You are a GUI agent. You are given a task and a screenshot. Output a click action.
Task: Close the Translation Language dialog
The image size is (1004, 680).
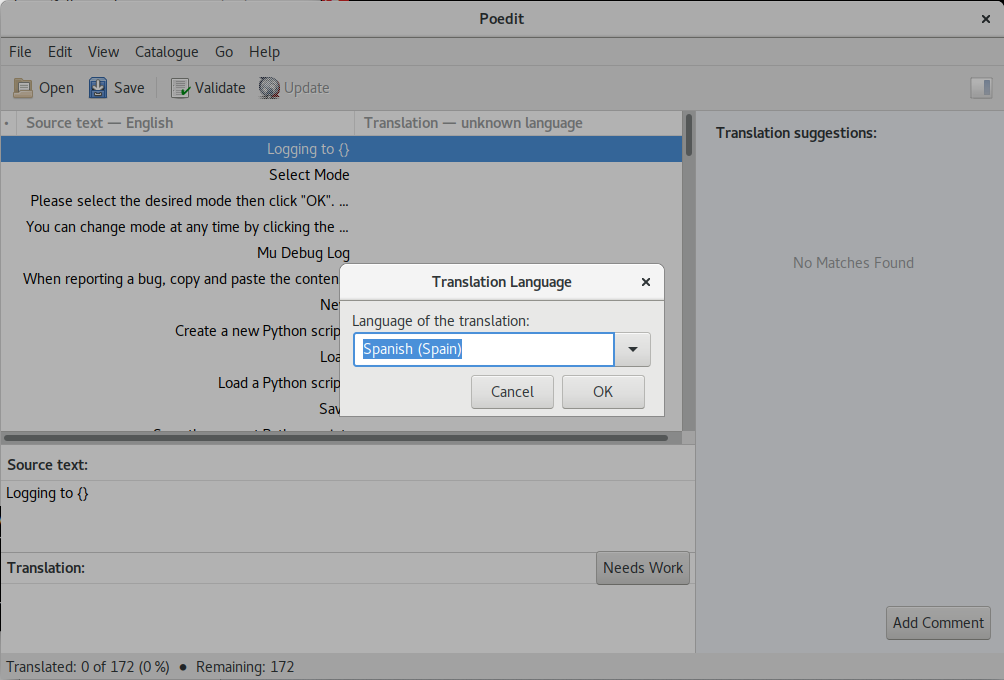[645, 282]
